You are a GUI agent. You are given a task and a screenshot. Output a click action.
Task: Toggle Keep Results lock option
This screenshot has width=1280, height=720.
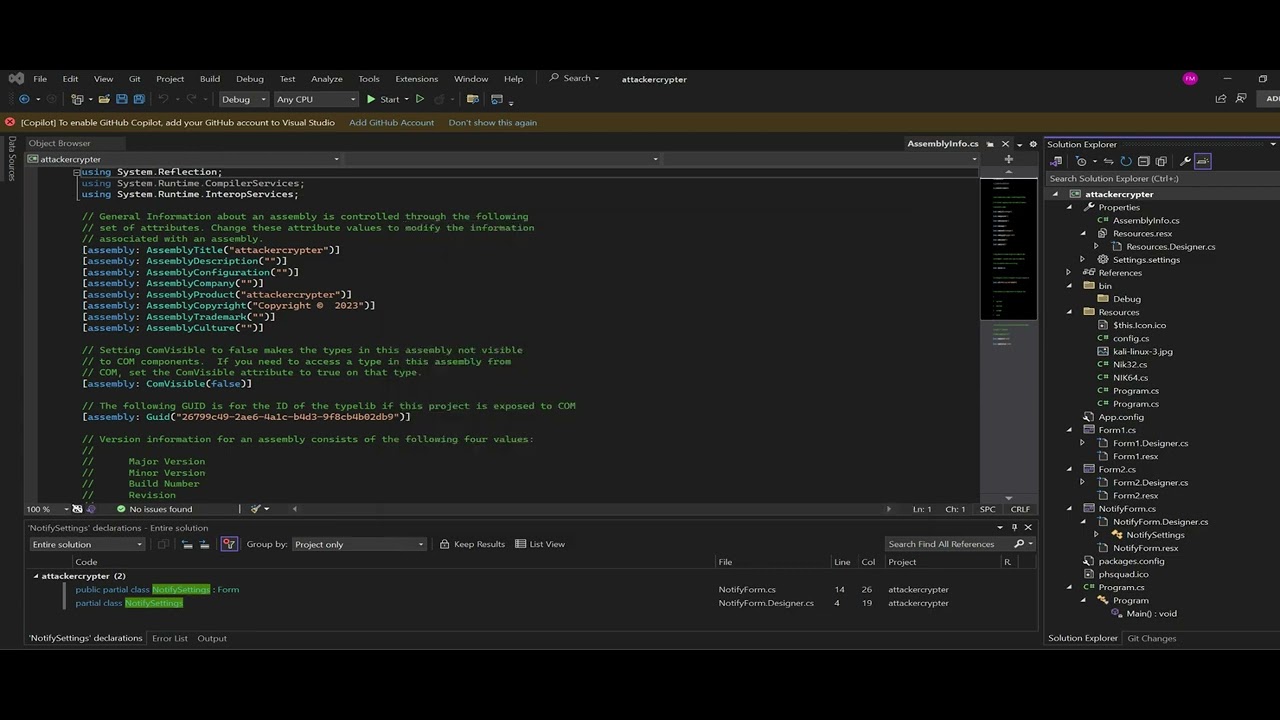click(472, 544)
